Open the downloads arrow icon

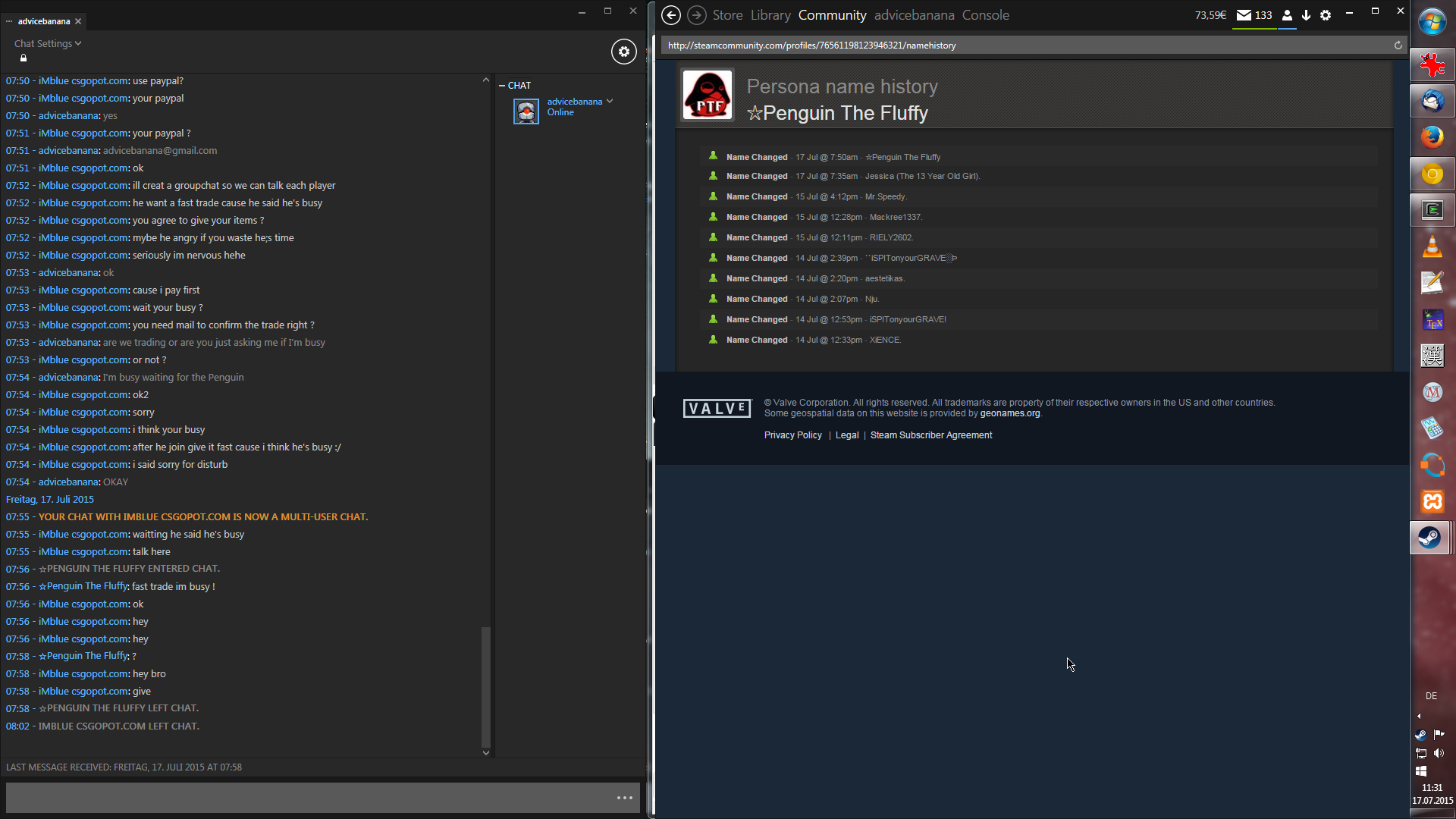coord(1306,15)
